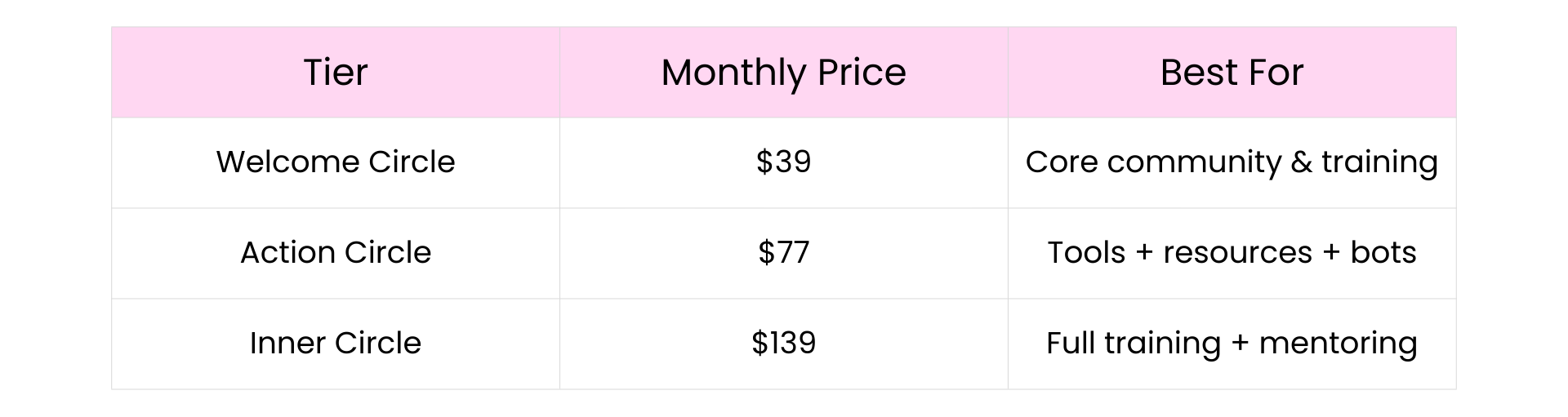Click the Action Circle tier cell
Viewport: 1568px width, 417px height.
pyautogui.click(x=336, y=253)
